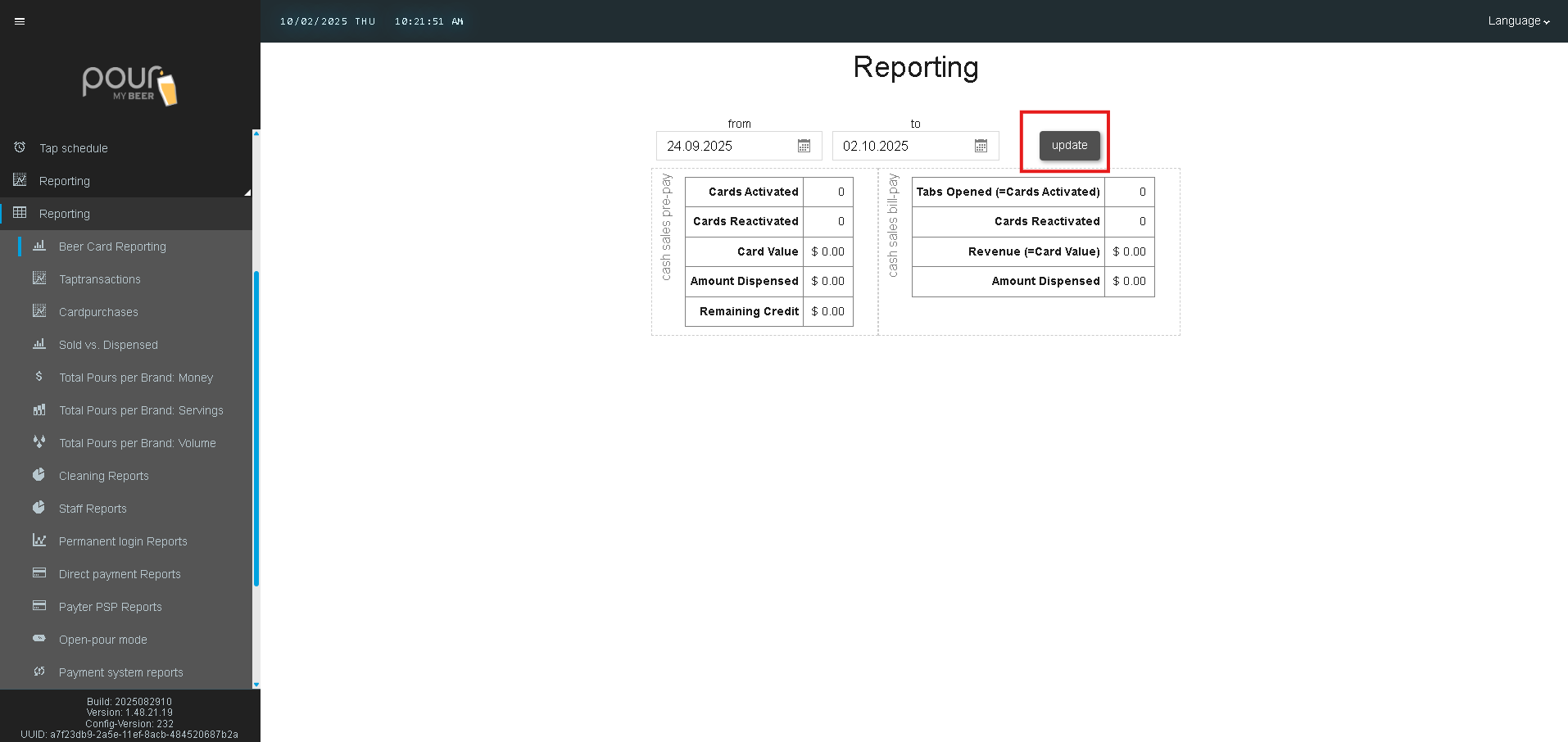Screen dimensions: 1568x742
Task: Open Payment system reports link
Action: pos(121,672)
